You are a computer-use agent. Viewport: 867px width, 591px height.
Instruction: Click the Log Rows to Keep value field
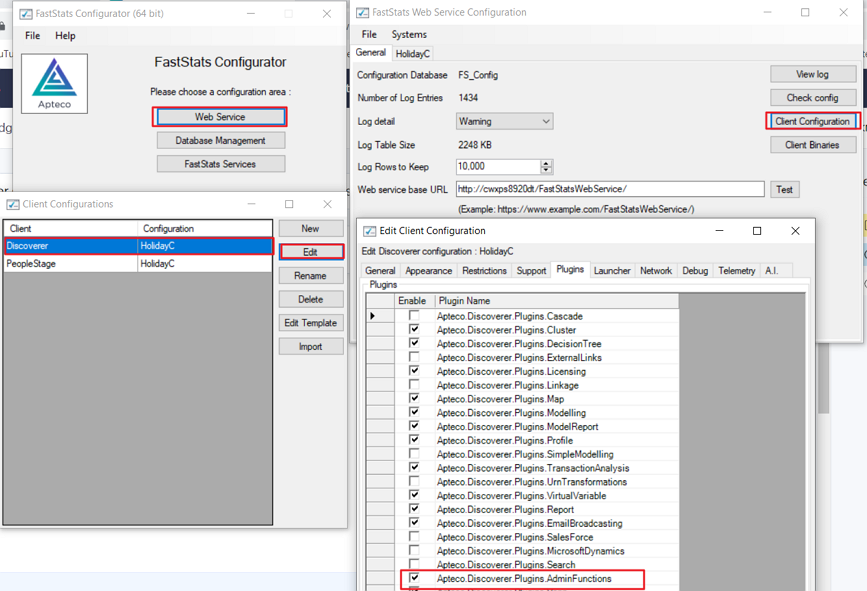pyautogui.click(x=498, y=166)
